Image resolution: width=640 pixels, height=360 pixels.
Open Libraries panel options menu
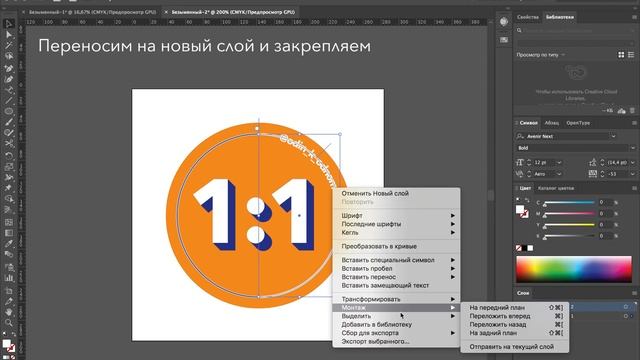[634, 17]
